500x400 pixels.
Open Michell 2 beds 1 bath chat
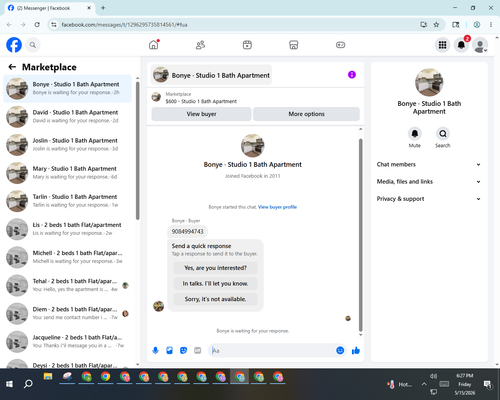pos(67,257)
